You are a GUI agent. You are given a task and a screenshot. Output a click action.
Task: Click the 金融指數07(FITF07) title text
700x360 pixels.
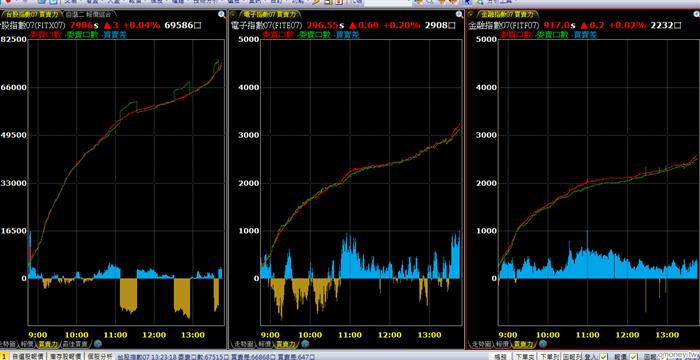coord(504,25)
